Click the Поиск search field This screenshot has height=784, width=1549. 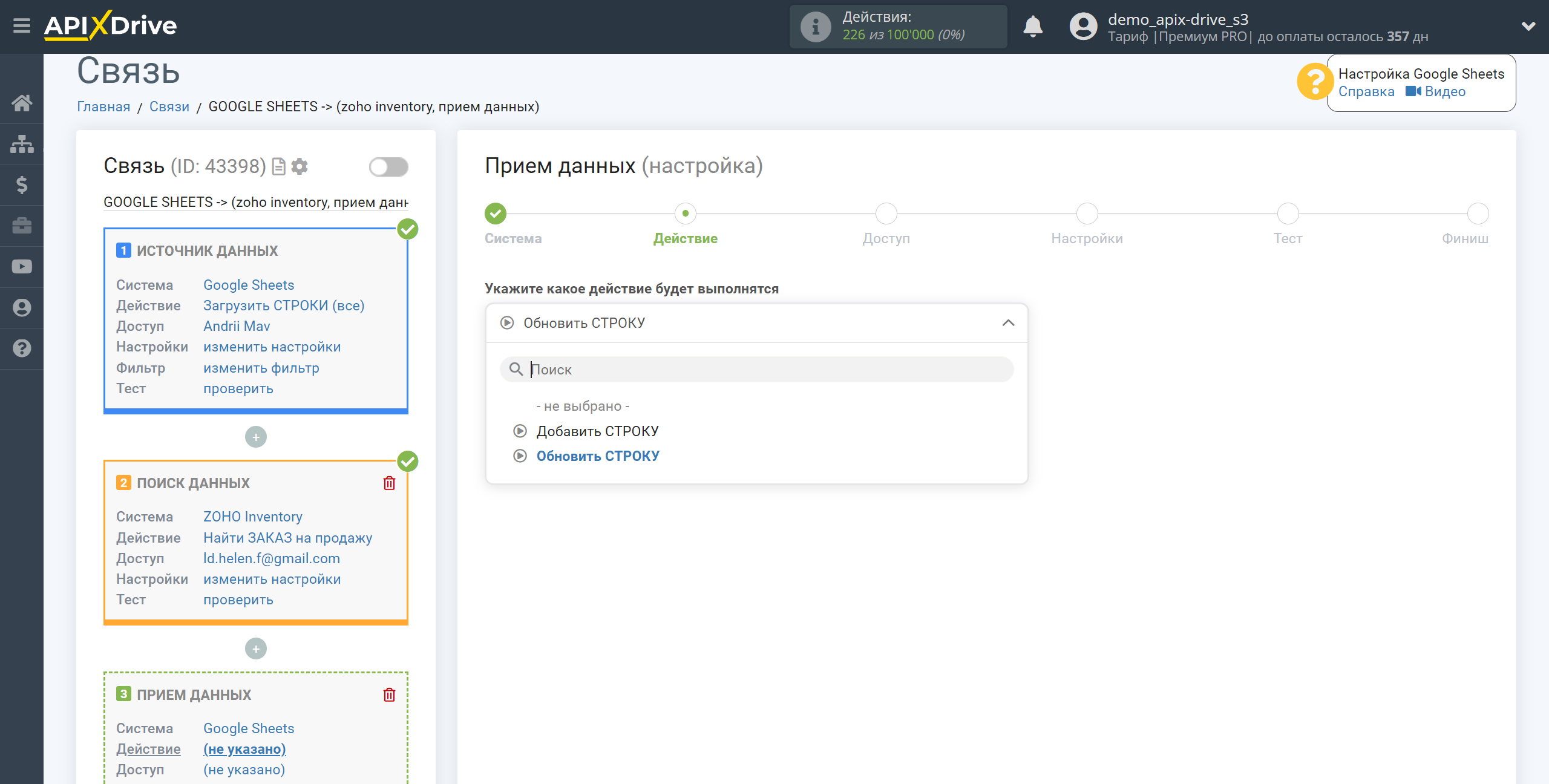click(x=756, y=369)
